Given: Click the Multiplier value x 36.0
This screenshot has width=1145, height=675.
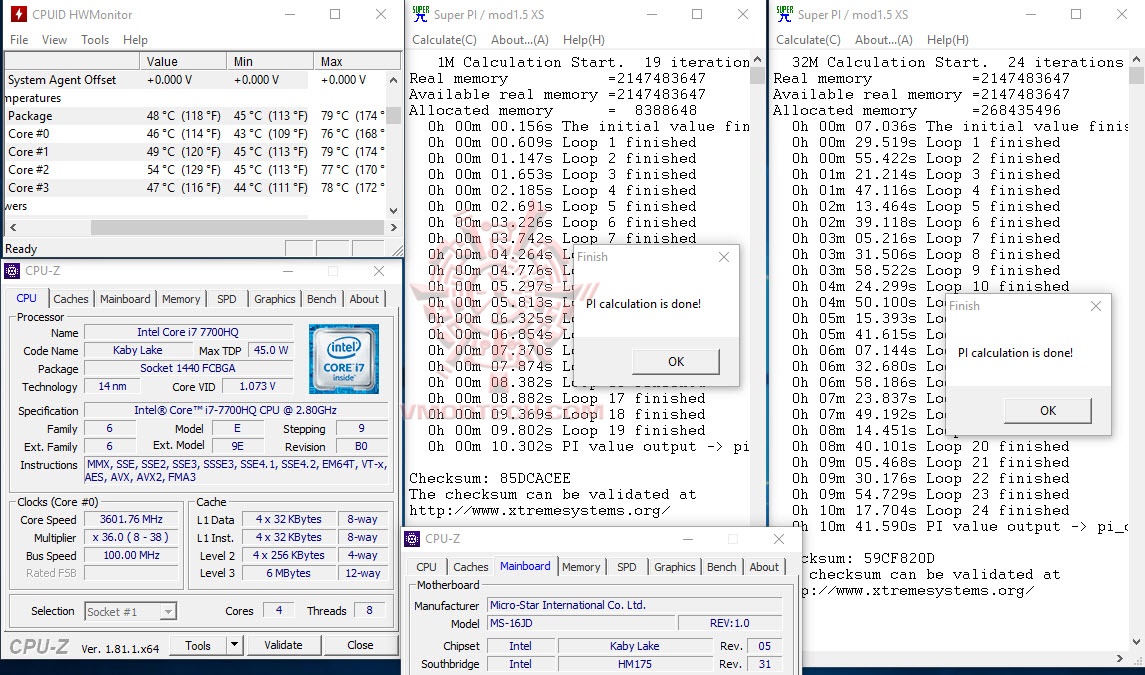Looking at the screenshot, I should click(x=131, y=538).
